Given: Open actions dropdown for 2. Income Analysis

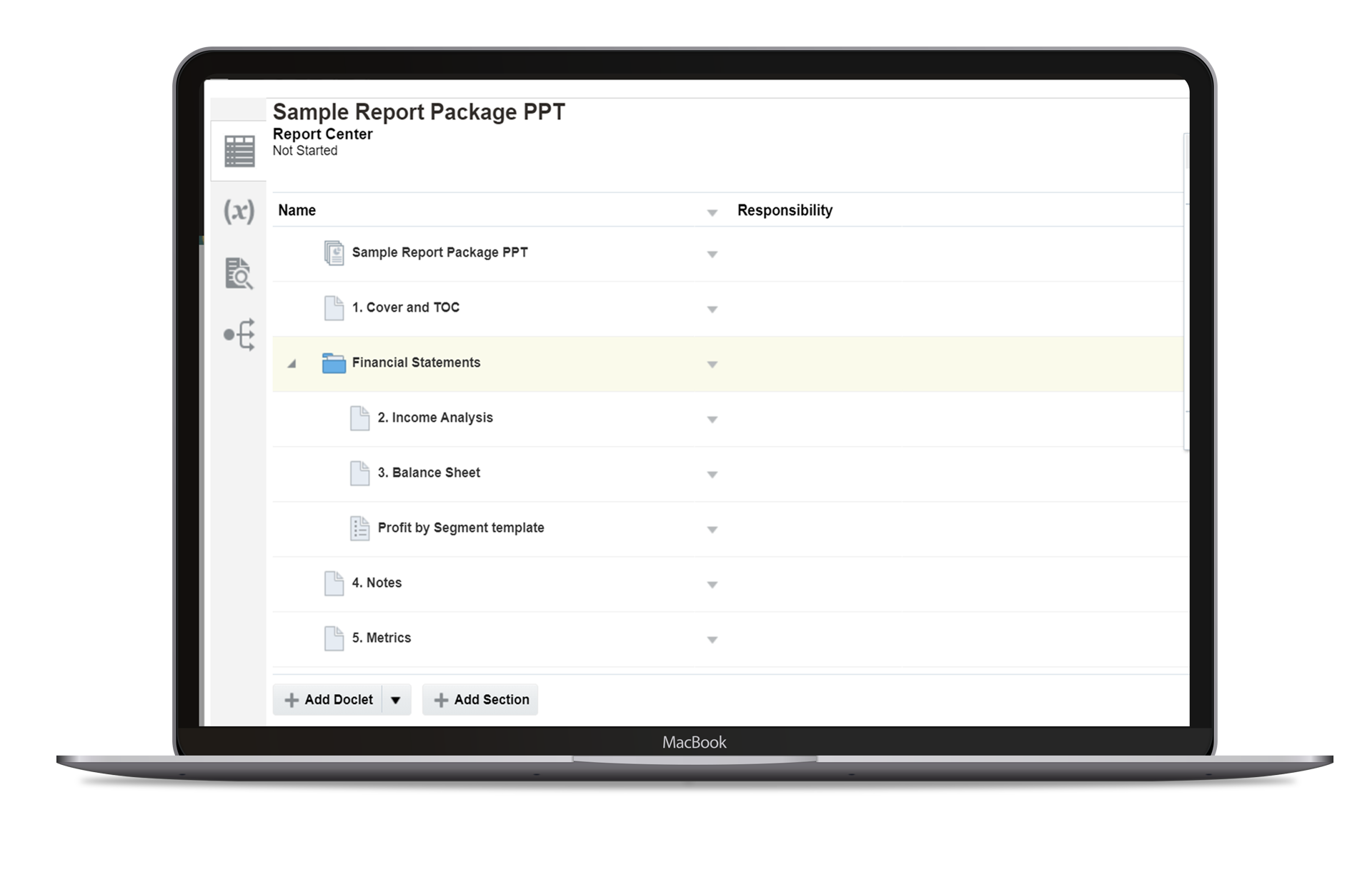Looking at the screenshot, I should (x=712, y=420).
